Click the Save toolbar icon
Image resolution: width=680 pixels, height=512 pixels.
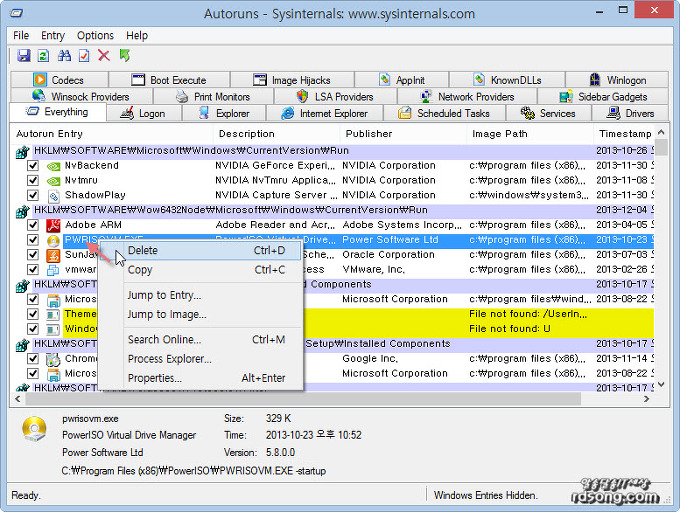(x=23, y=56)
